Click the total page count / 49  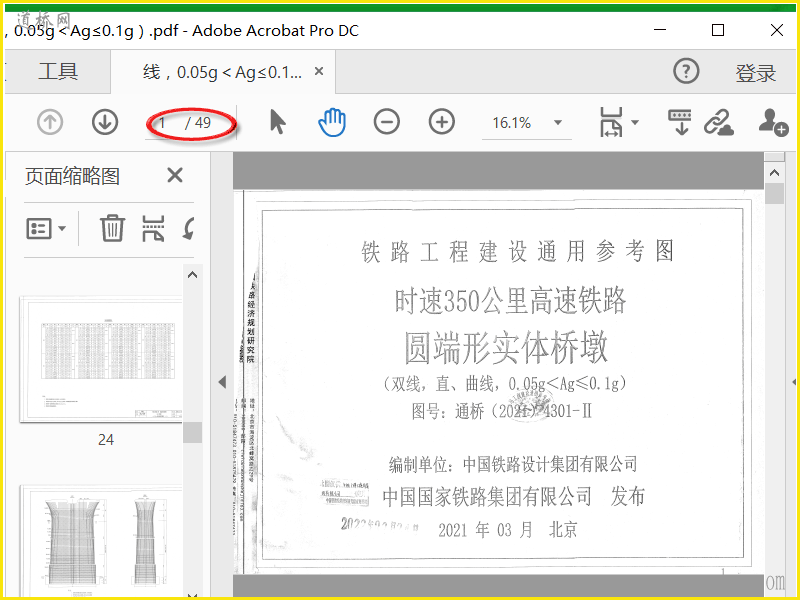tap(198, 123)
